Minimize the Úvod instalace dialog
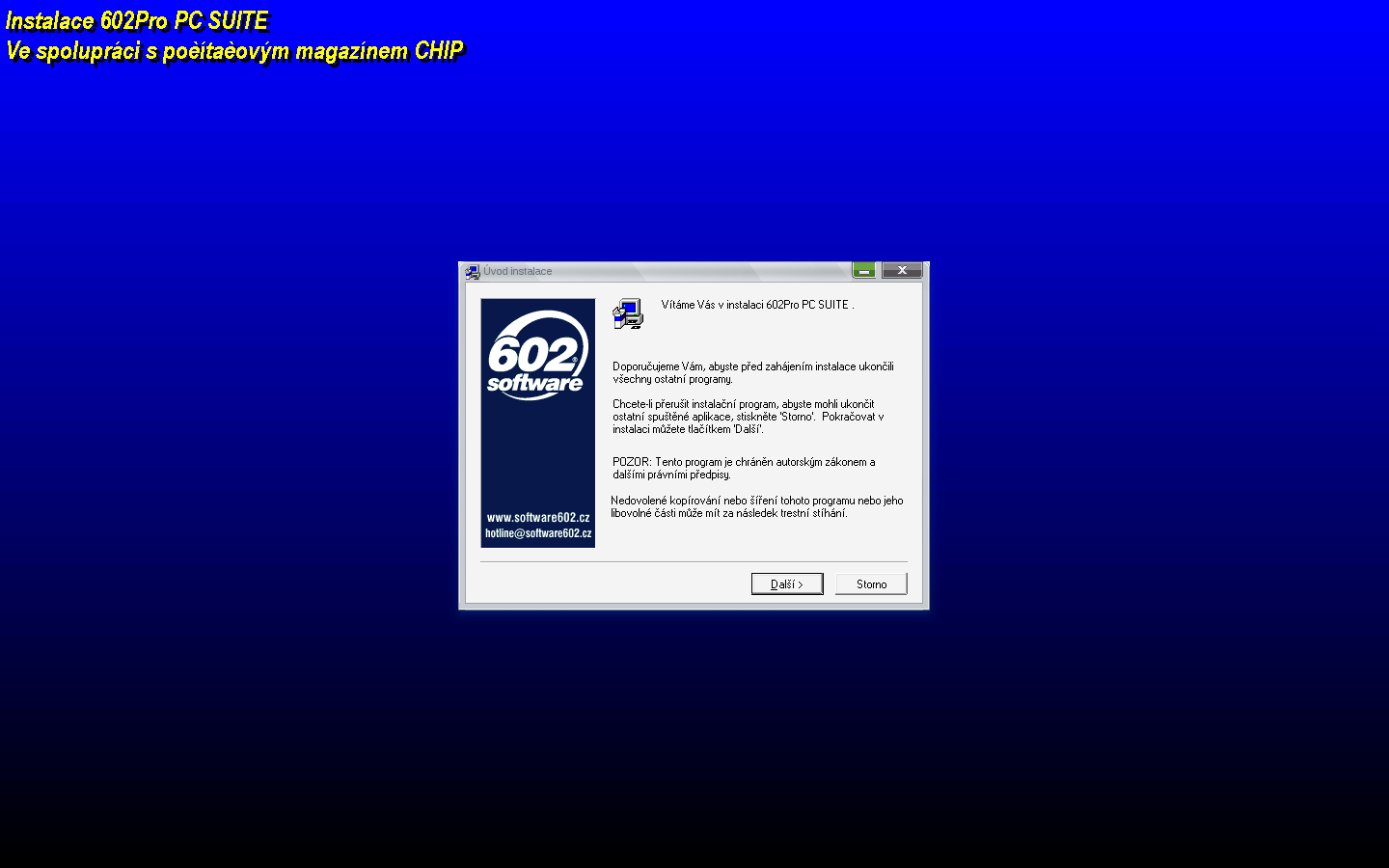Viewport: 1389px width, 868px height. click(864, 271)
